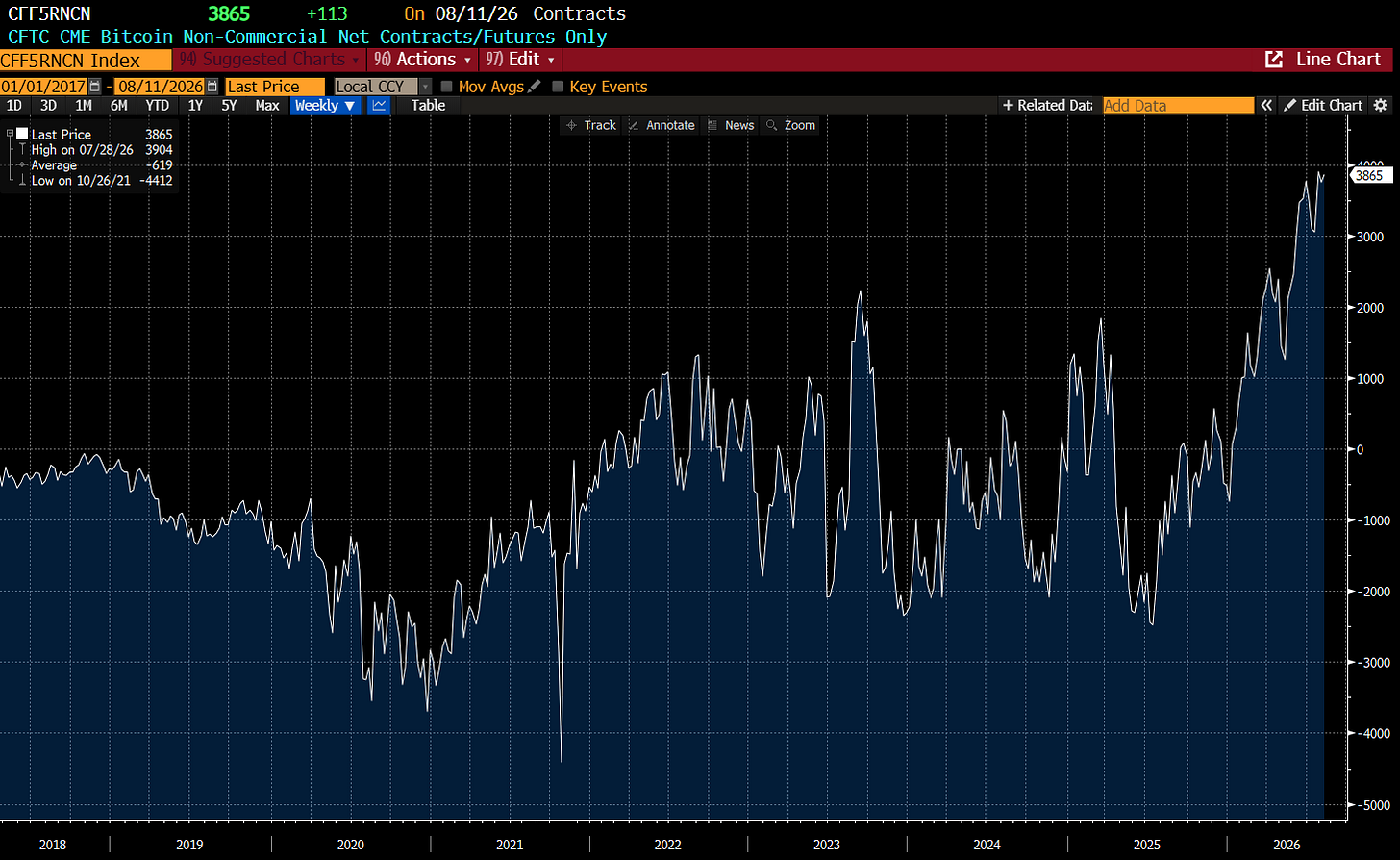Click the line chart type icon beside Weekly
Viewport: 1400px width, 860px height.
tap(379, 106)
